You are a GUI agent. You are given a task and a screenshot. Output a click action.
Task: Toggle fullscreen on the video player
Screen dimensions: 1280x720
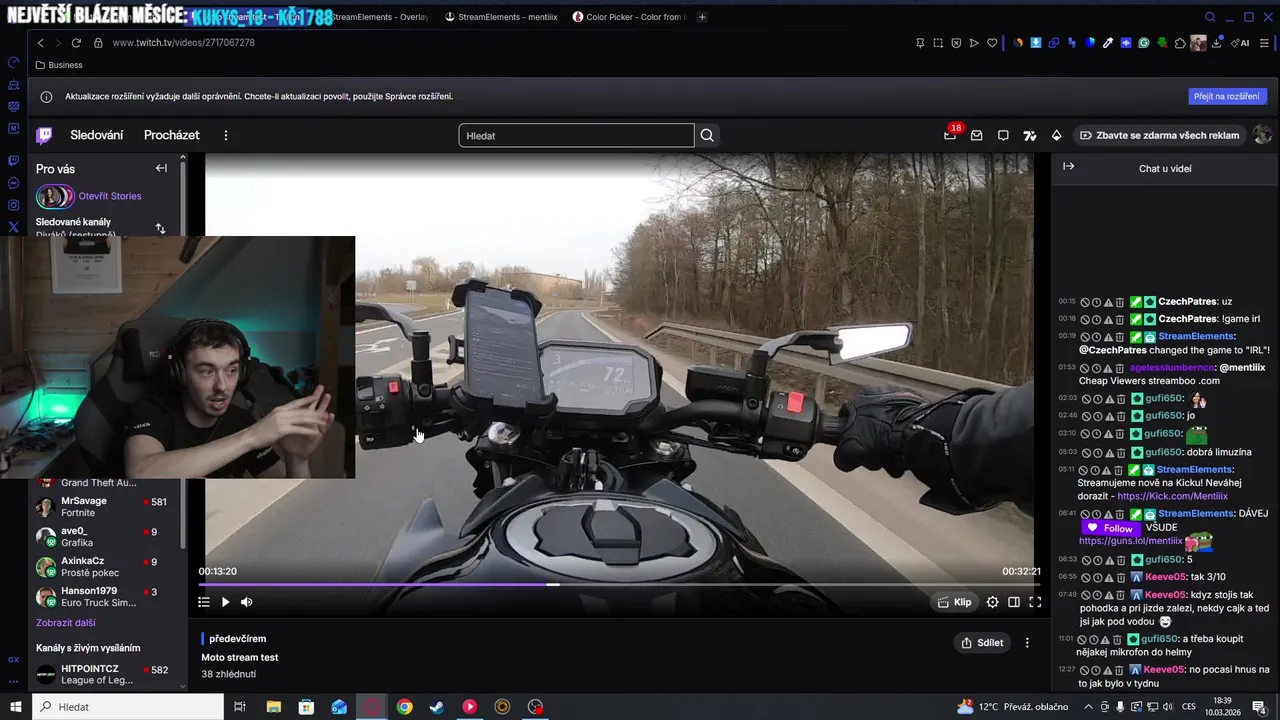point(1035,602)
